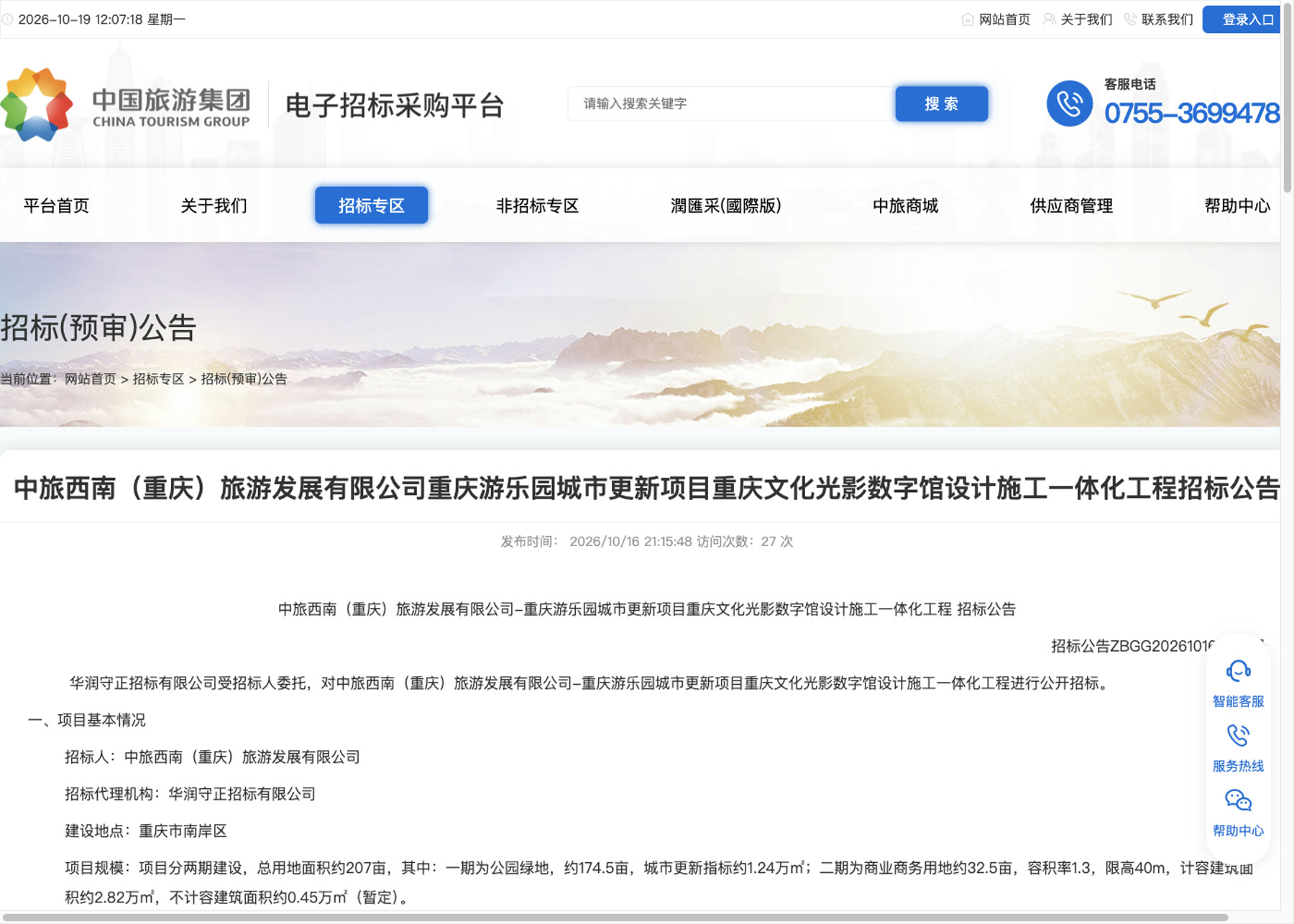The width and height of the screenshot is (1294, 924).
Task: Click the 招标公告ZBGG number text
Action: (x=1133, y=646)
